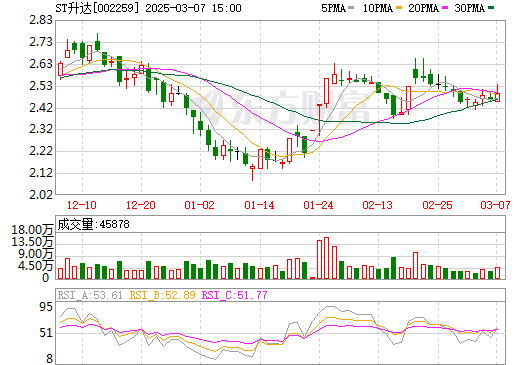Click the 8 RSI axis label
This screenshot has width=520, height=365.
pos(49,359)
